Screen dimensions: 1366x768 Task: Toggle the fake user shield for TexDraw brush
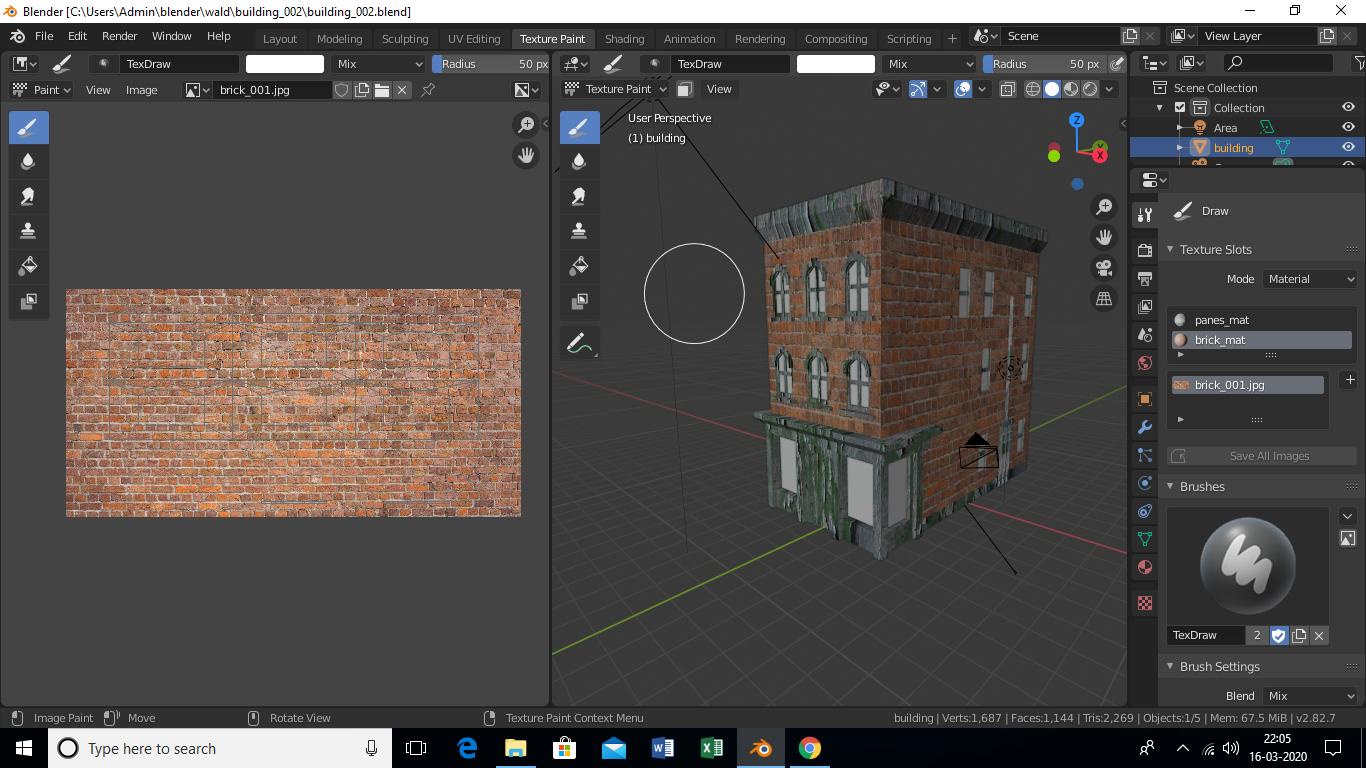point(1279,635)
